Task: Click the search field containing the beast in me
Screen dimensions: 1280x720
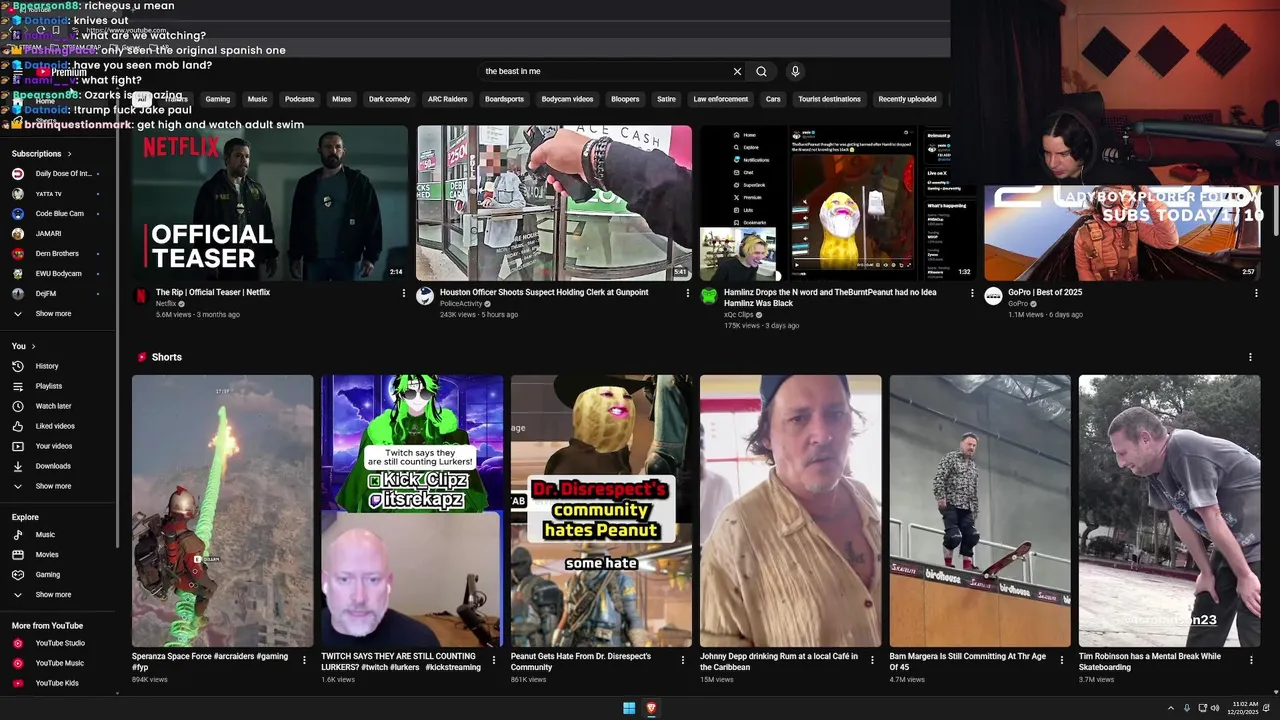Action: pyautogui.click(x=605, y=71)
